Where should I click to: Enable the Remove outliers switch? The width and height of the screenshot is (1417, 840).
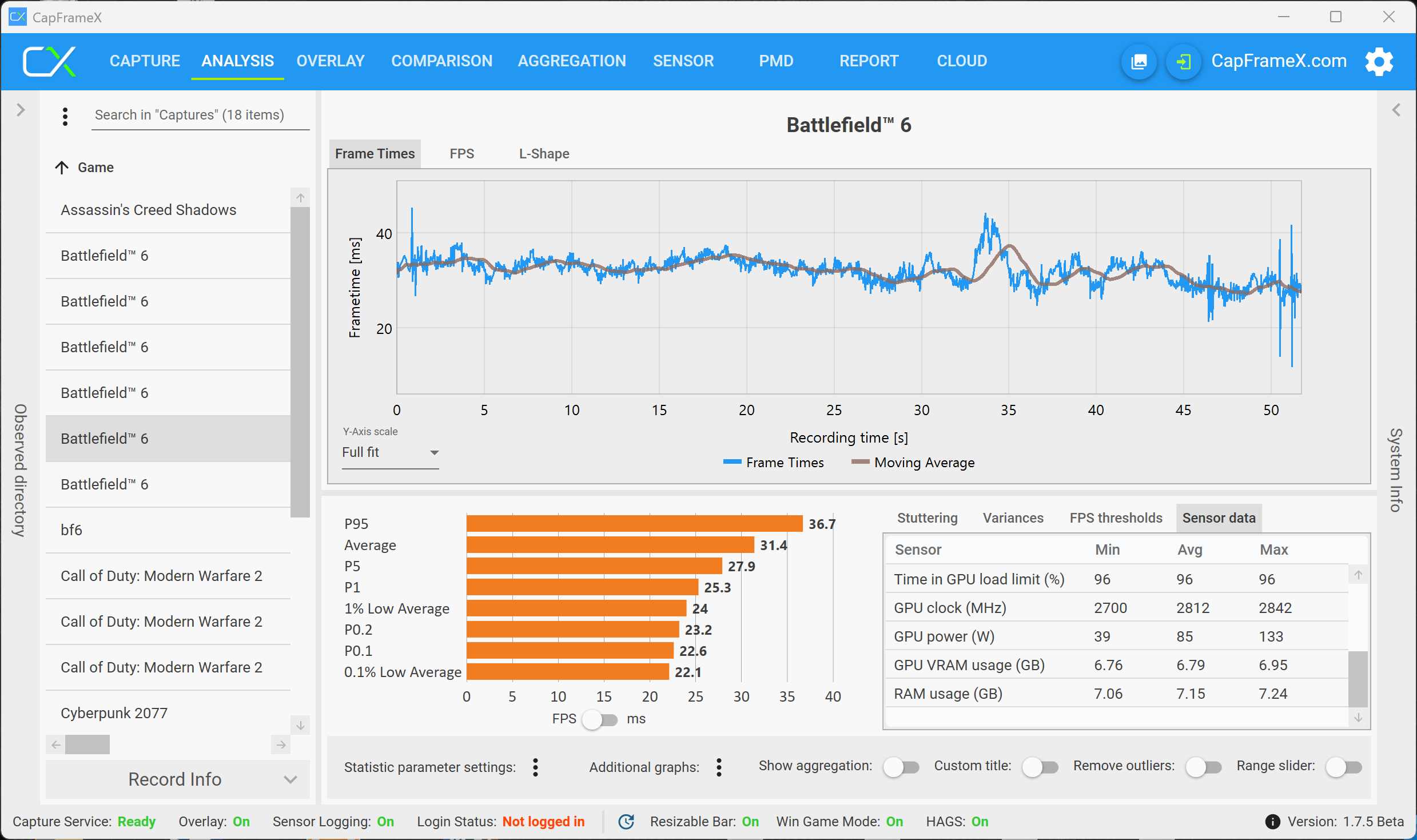tap(1203, 767)
